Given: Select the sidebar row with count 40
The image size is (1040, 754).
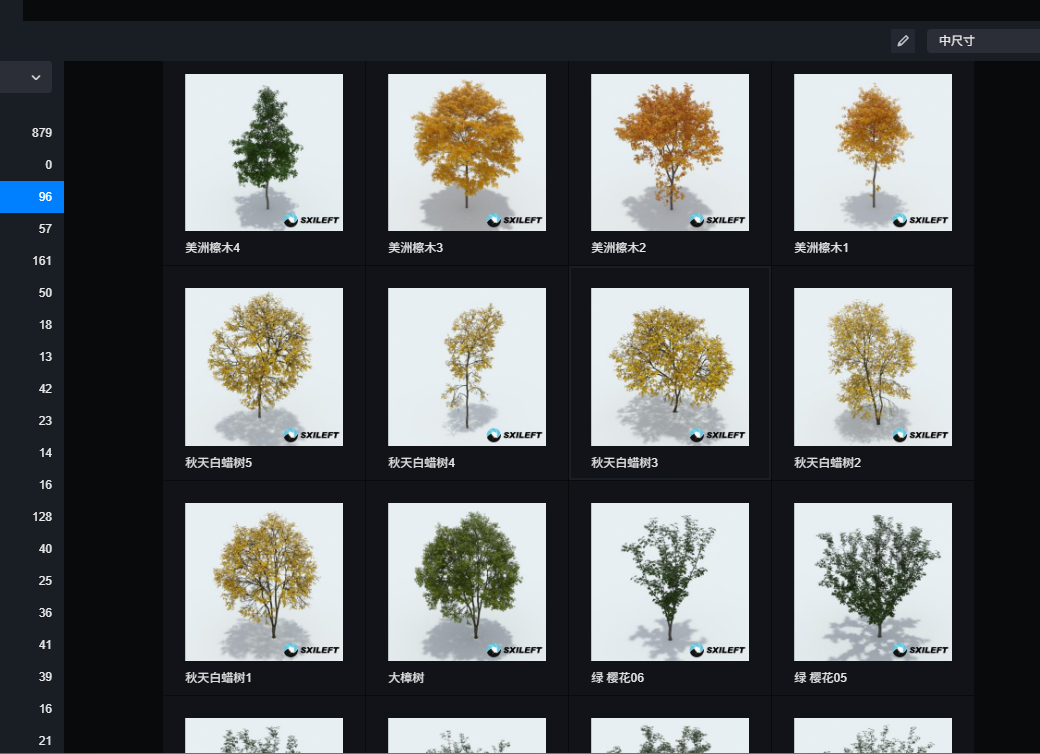Looking at the screenshot, I should 32,548.
